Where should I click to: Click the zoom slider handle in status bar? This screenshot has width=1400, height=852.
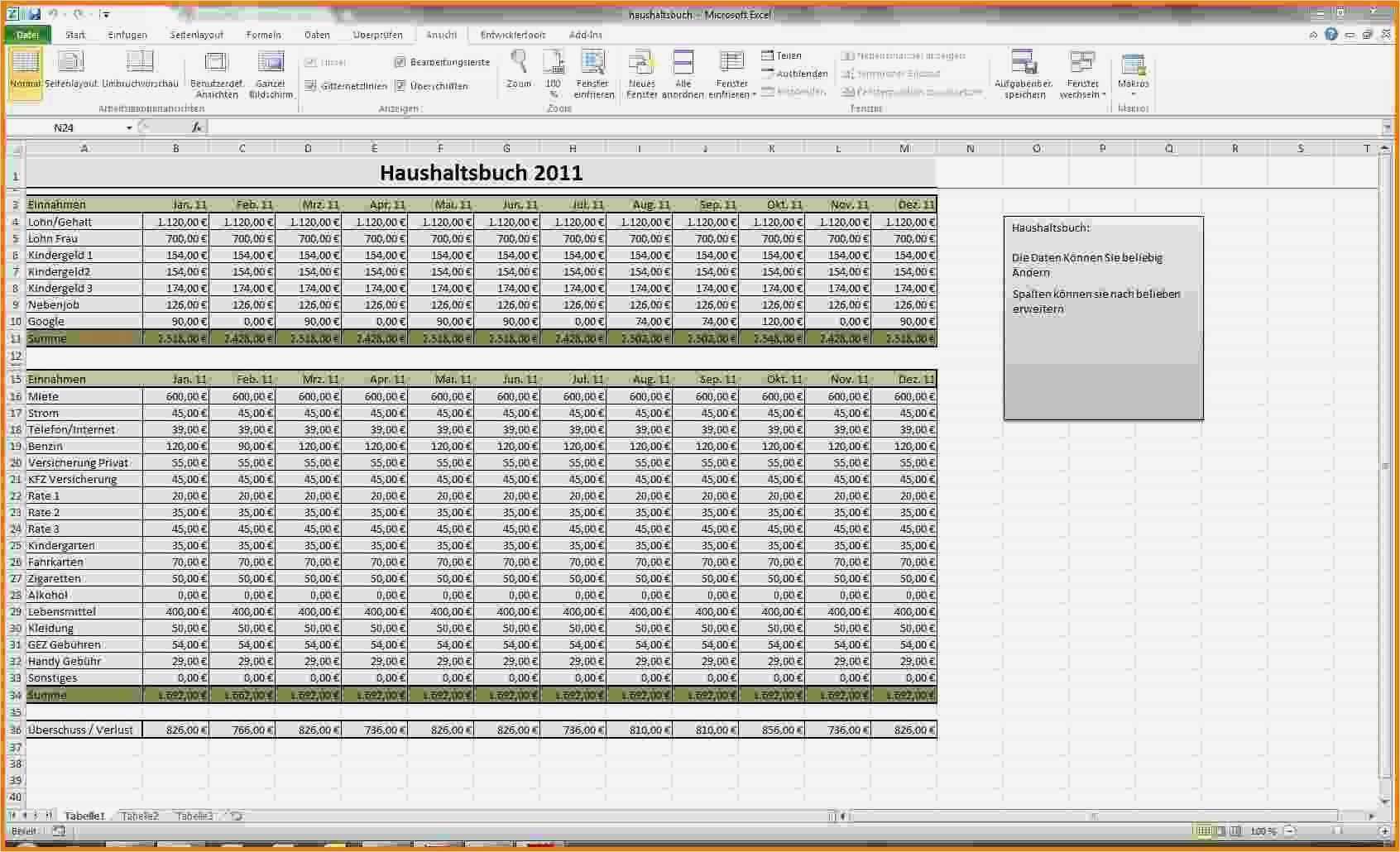(1336, 831)
